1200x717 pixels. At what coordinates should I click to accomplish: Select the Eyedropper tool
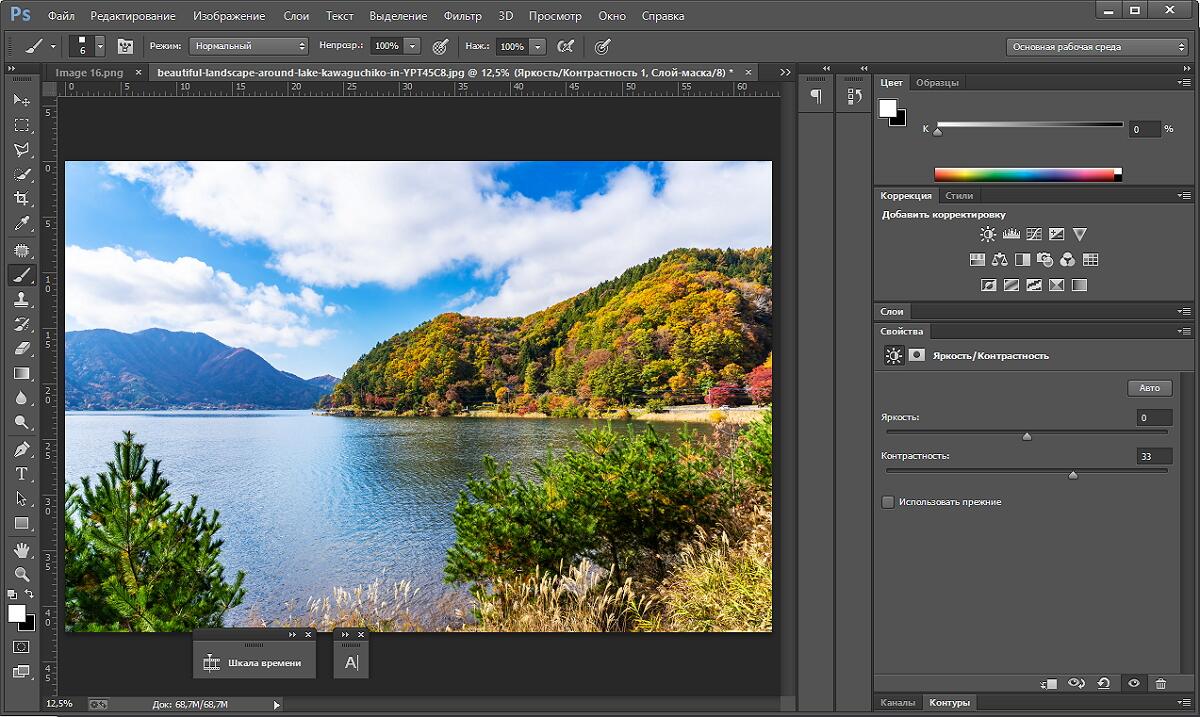pos(21,224)
